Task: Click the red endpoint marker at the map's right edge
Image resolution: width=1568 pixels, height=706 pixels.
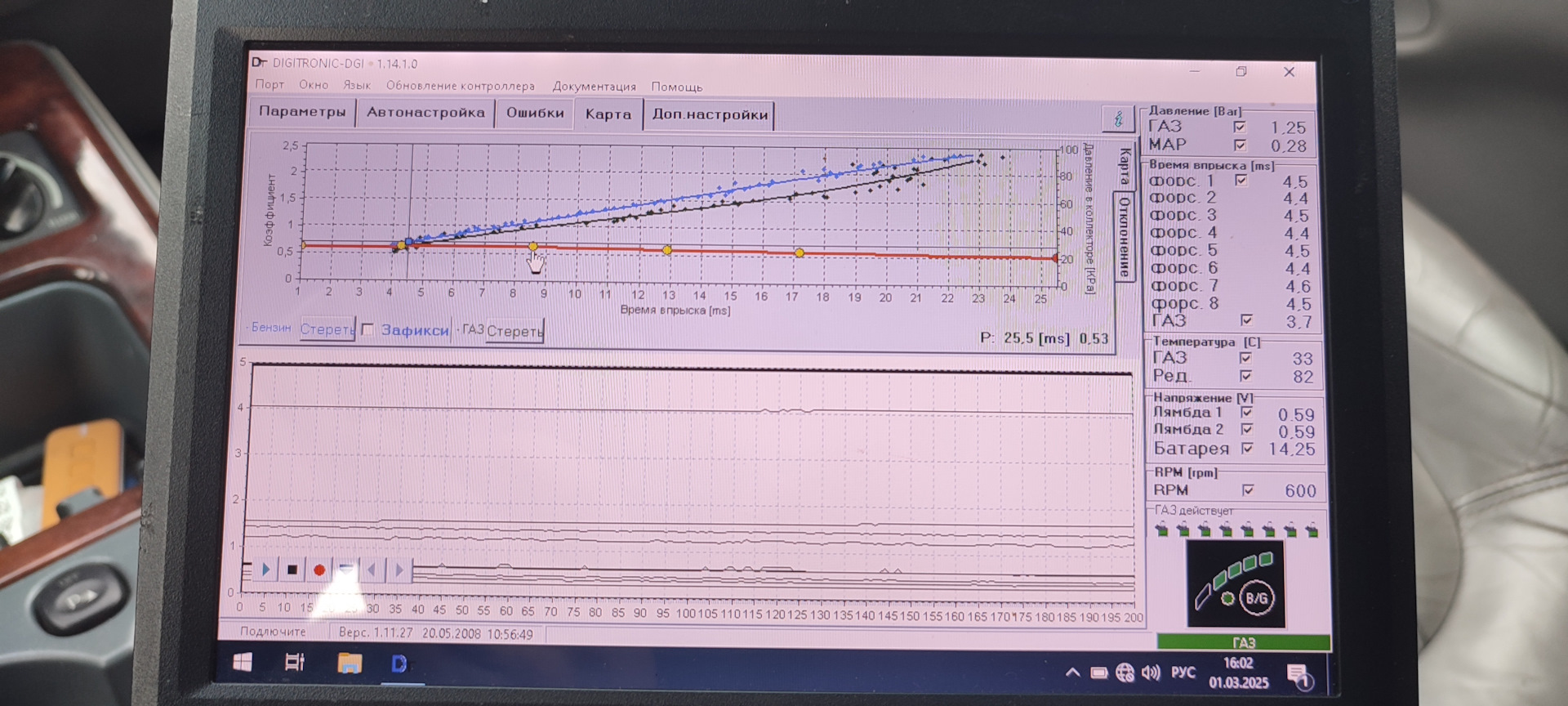Action: 1055,258
